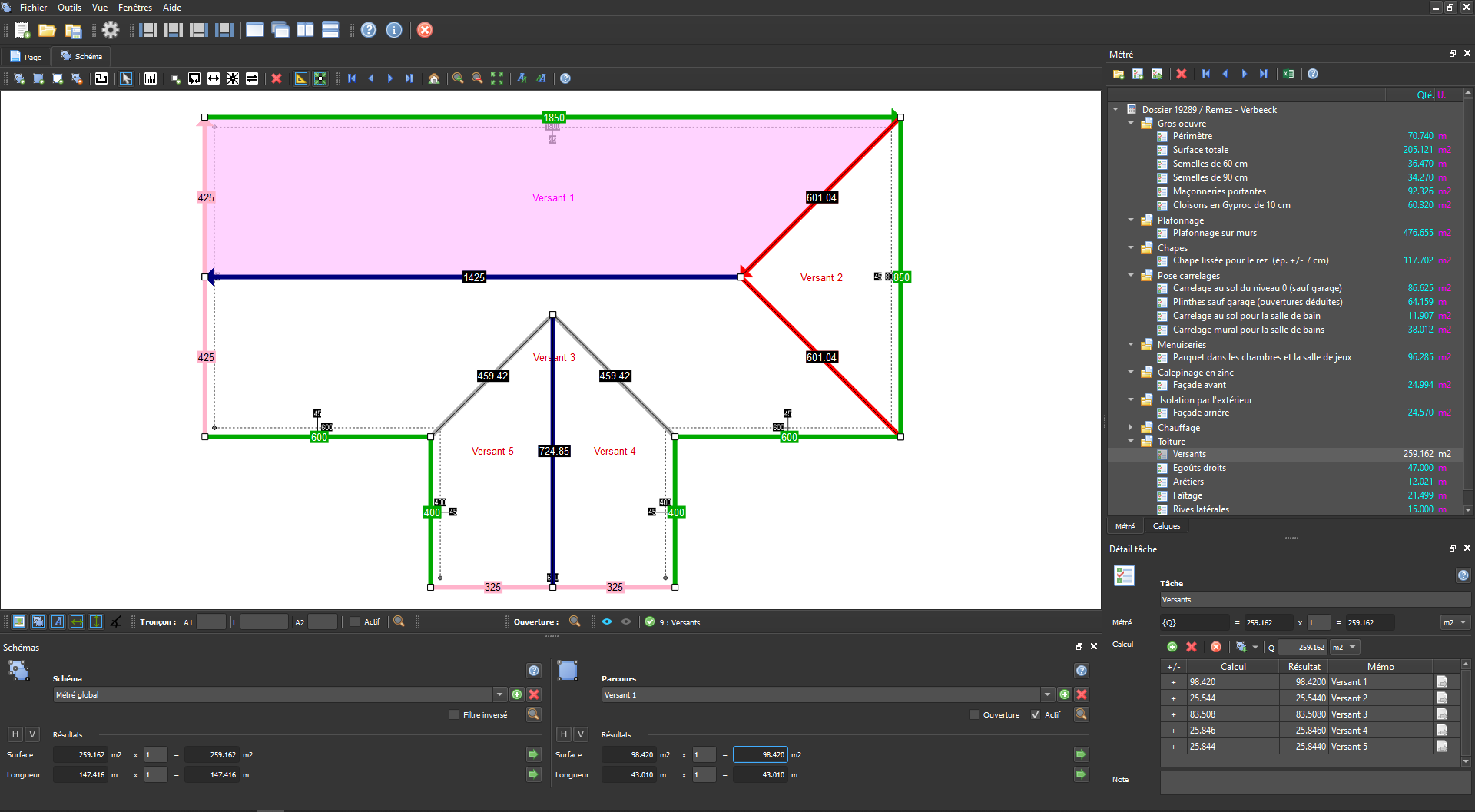Click the Tâche name field 'Versants'

[x=1315, y=599]
